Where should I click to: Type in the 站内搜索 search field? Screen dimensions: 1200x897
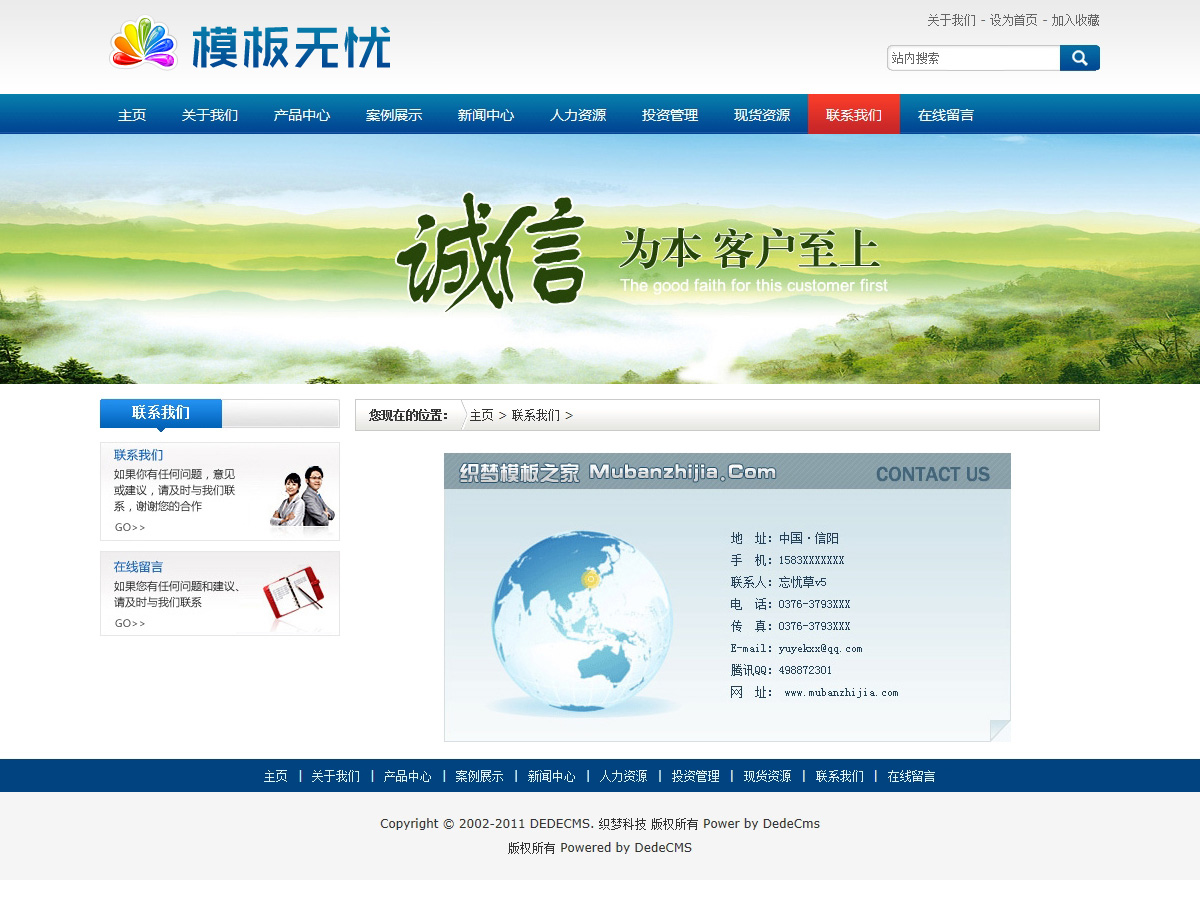(x=972, y=58)
